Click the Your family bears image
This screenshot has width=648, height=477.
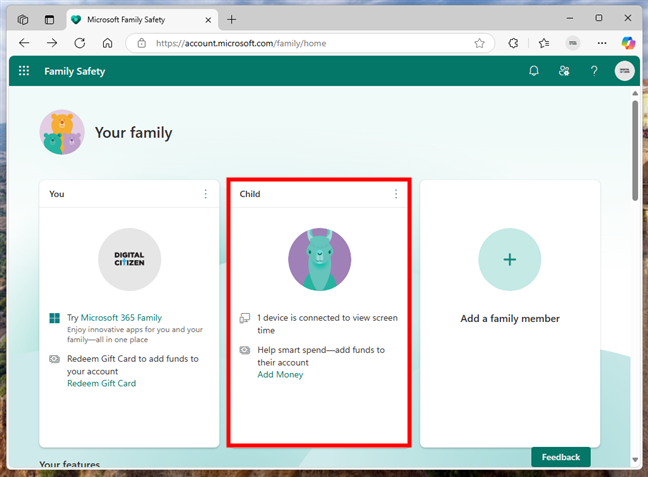pos(62,132)
